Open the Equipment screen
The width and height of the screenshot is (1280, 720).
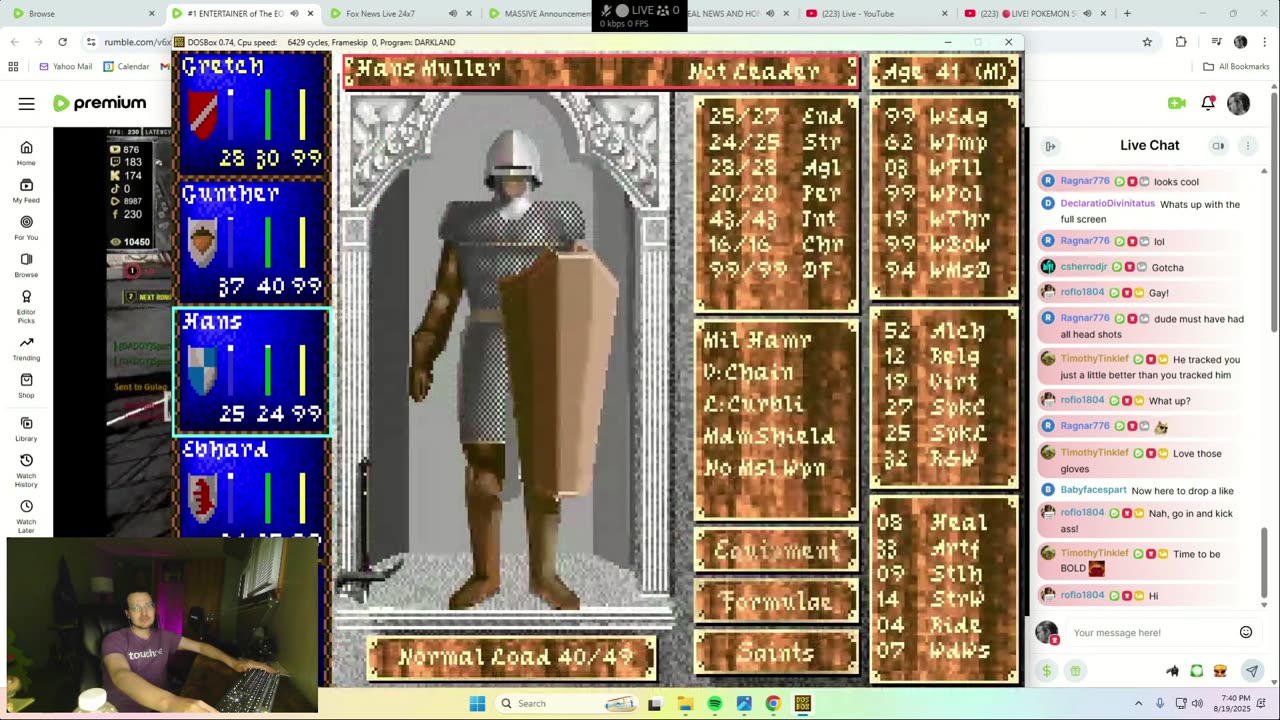tap(776, 550)
